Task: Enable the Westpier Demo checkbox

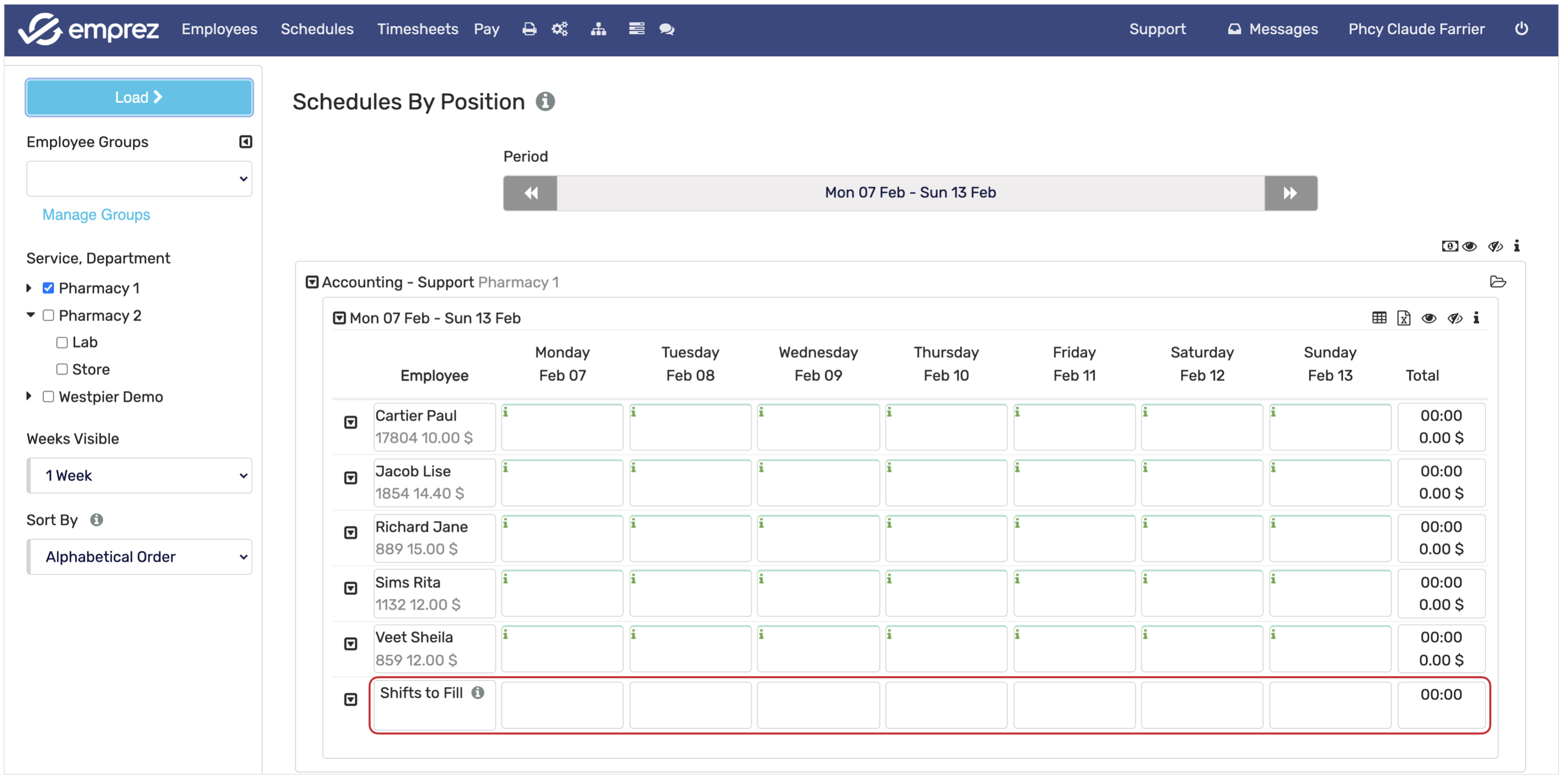Action: 48,397
